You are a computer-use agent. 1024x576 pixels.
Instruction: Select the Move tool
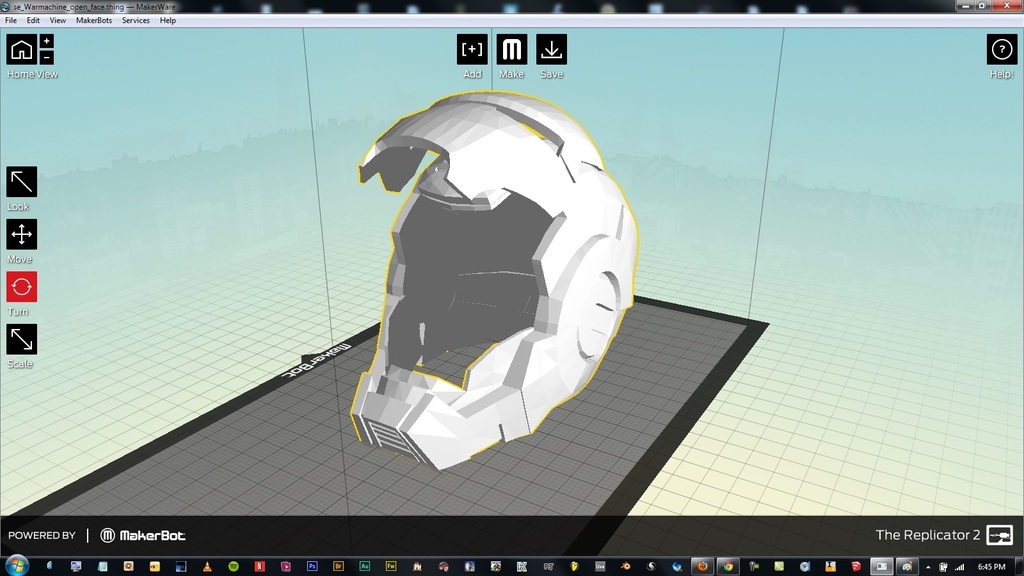(21, 234)
